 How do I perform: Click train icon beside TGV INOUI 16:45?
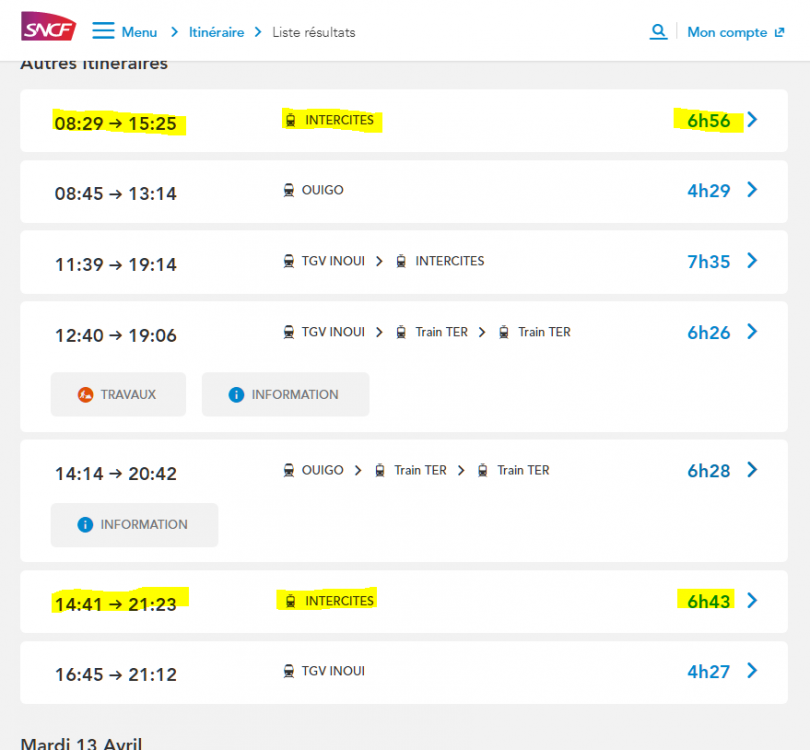(289, 671)
